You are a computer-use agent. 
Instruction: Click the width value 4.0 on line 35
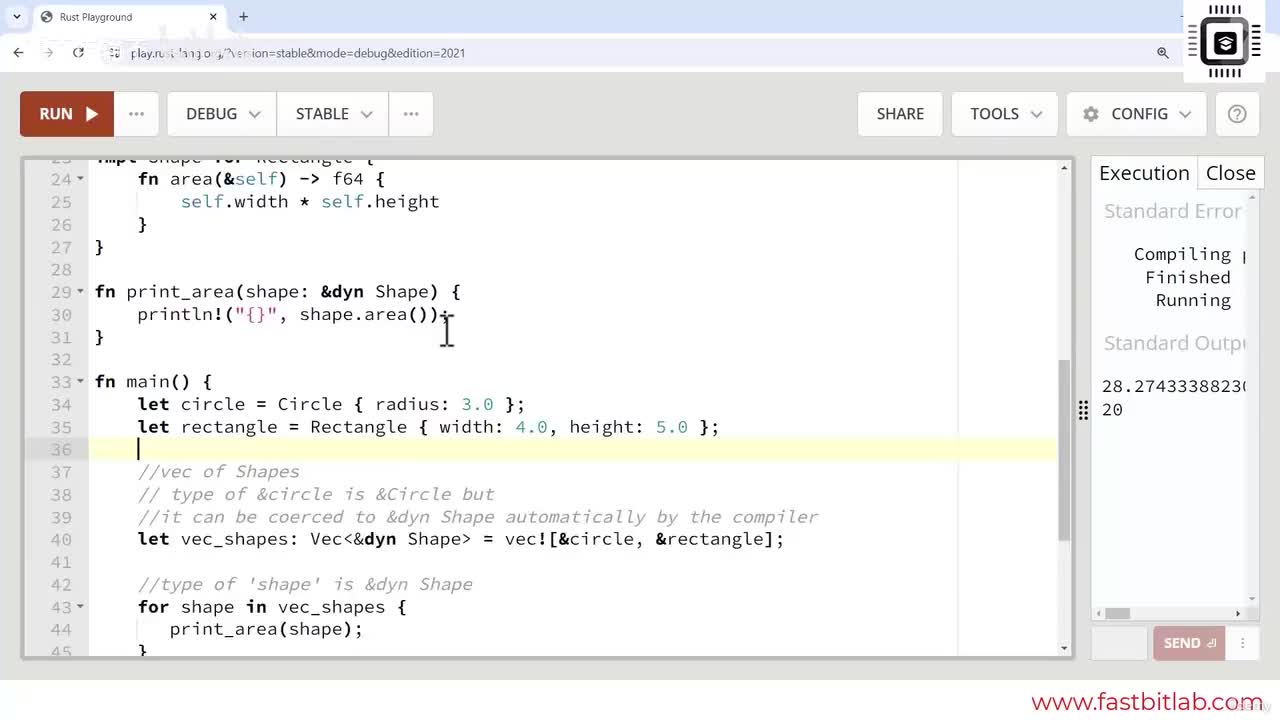point(531,427)
